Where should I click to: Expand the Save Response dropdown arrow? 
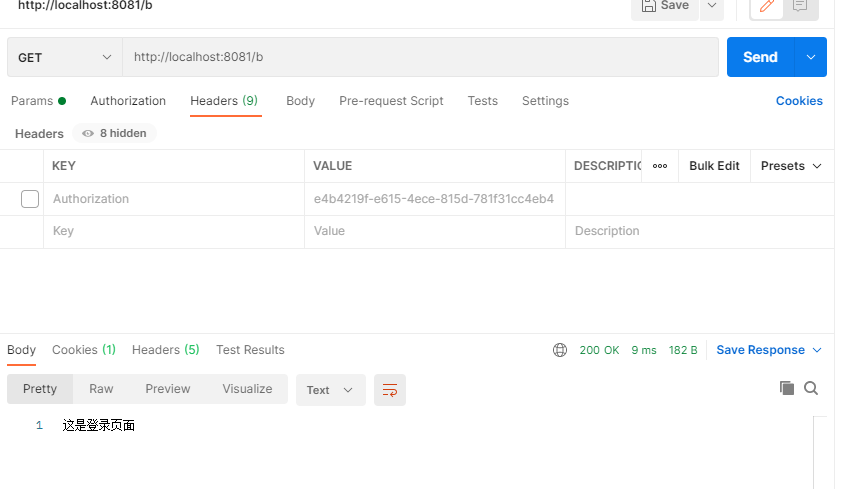[x=817, y=350]
